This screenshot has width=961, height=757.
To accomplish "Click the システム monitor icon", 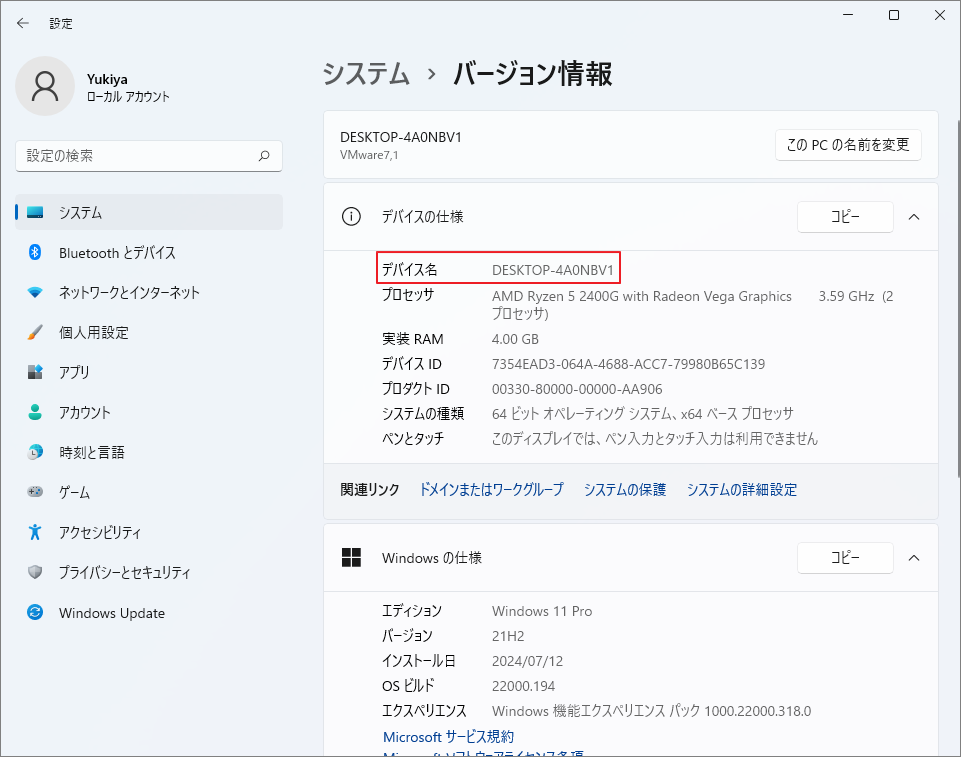I will 36,213.
